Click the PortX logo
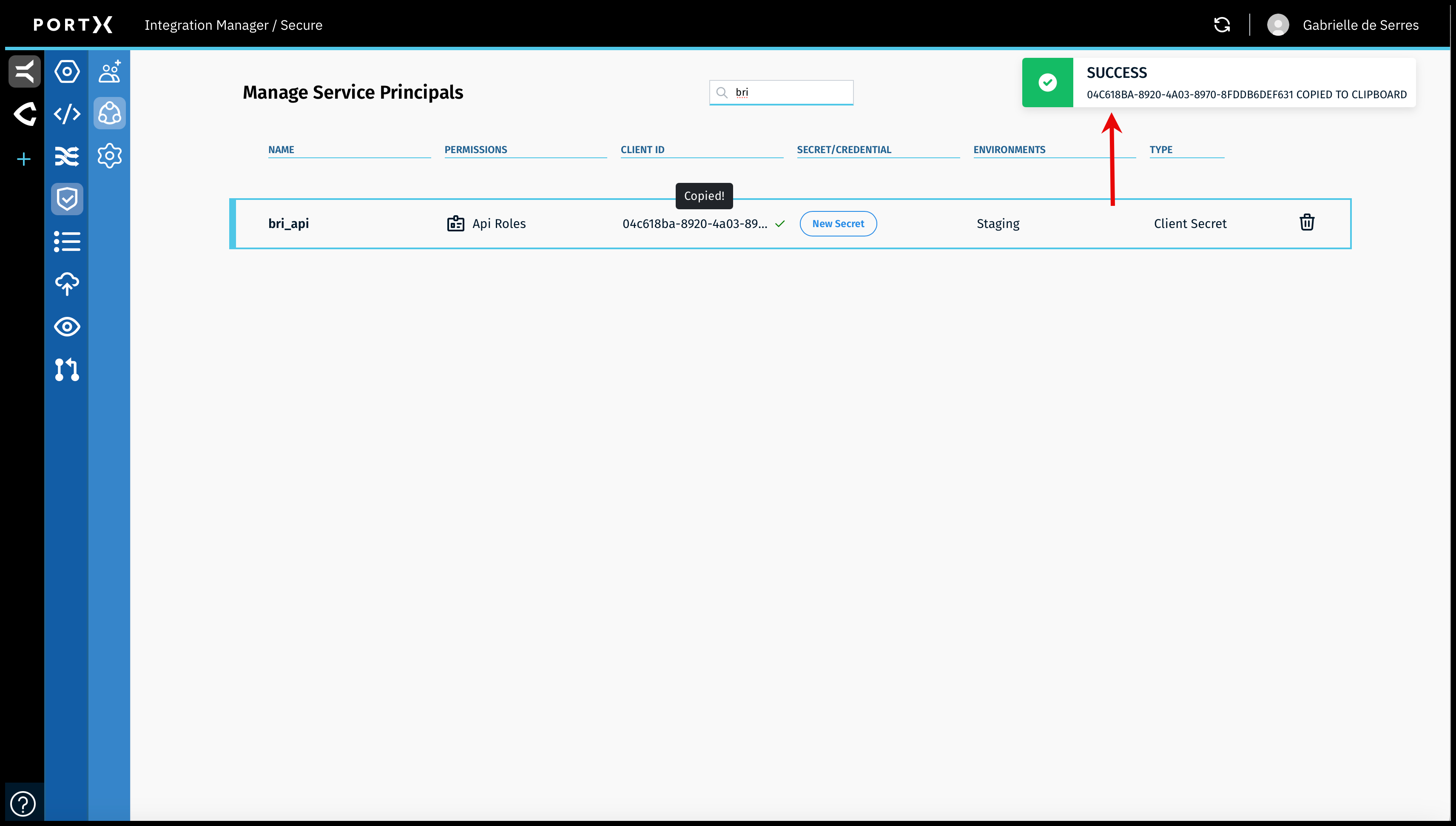 pyautogui.click(x=73, y=24)
